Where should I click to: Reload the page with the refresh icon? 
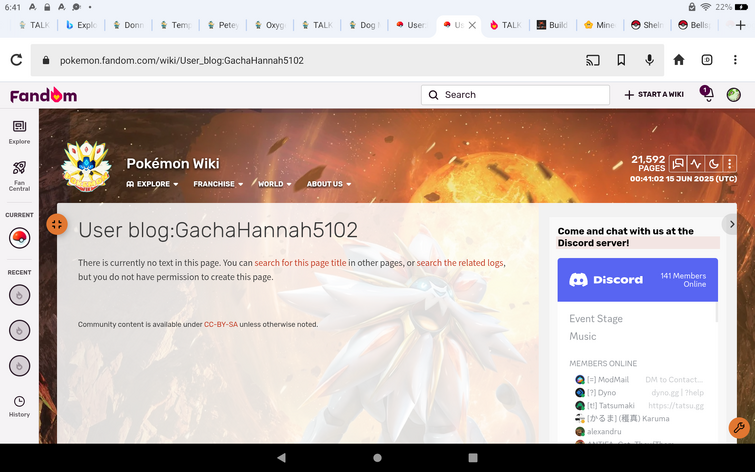[16, 60]
